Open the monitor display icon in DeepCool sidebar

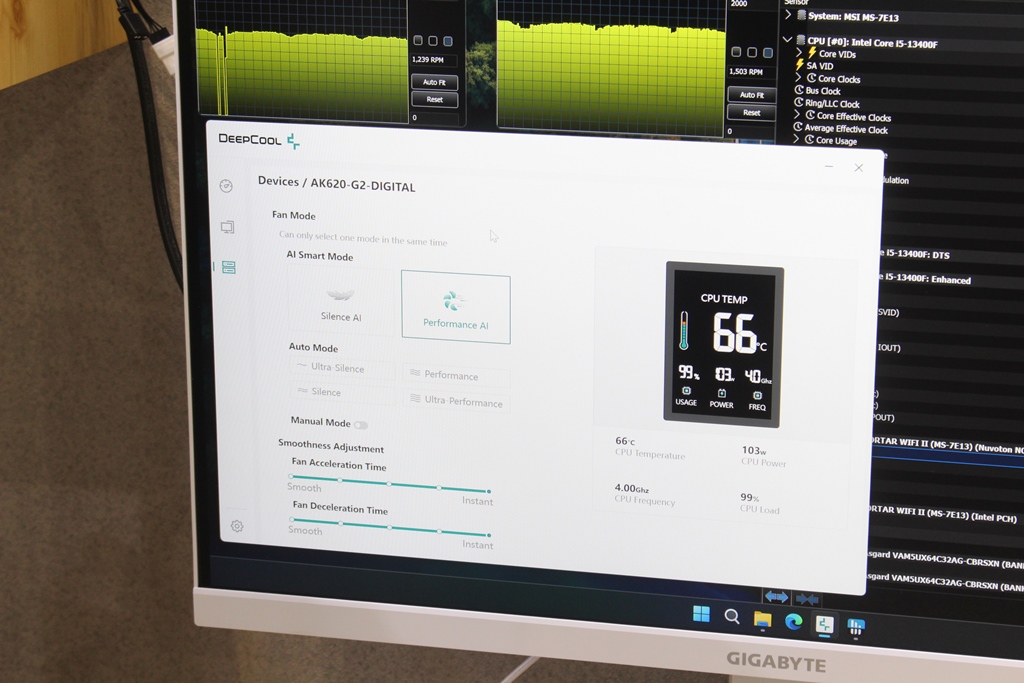tap(227, 227)
